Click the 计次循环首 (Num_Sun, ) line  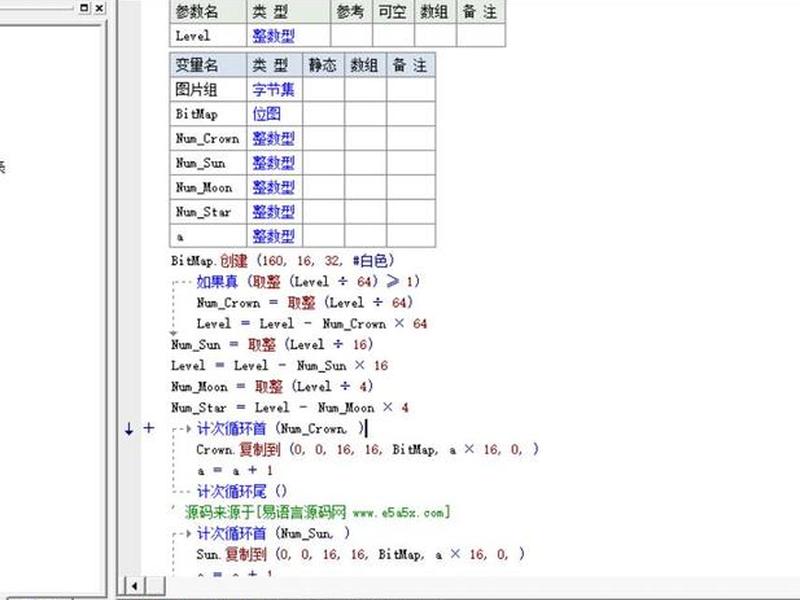click(x=273, y=533)
